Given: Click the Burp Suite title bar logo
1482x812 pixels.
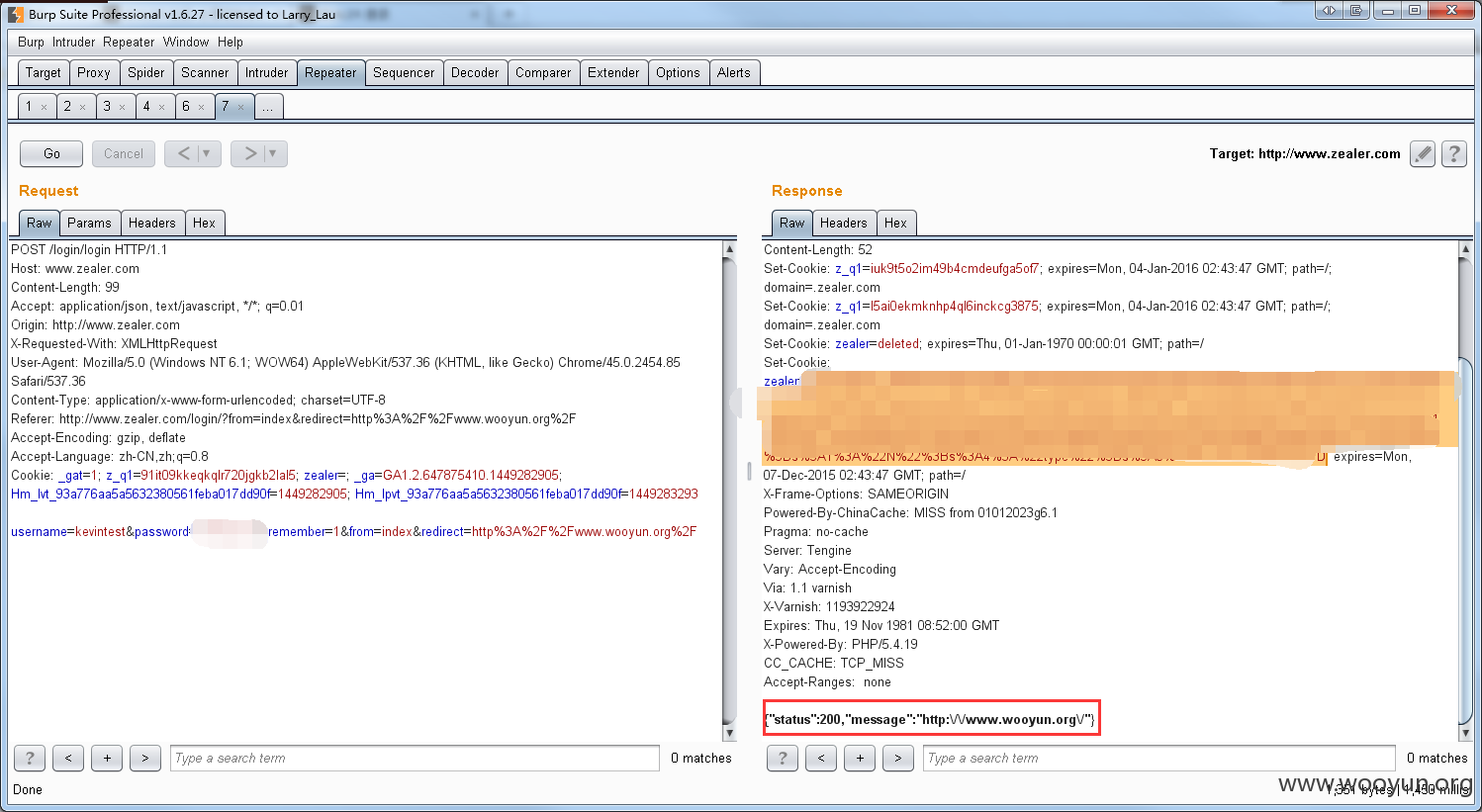Looking at the screenshot, I should click(15, 14).
